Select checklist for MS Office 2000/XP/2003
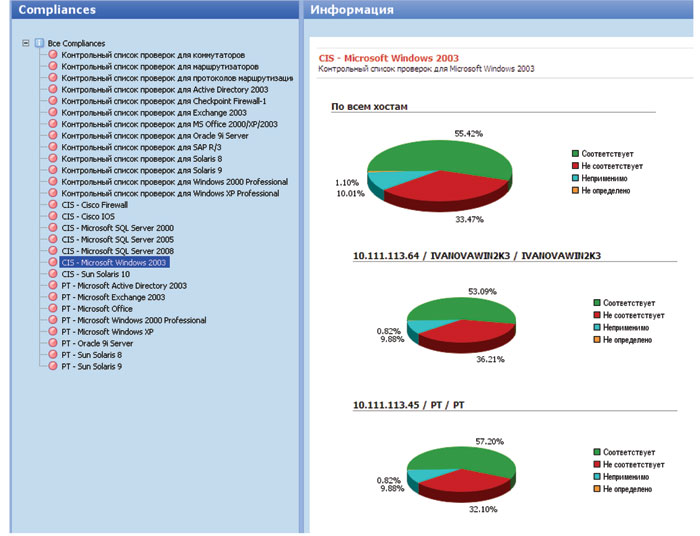 170,124
